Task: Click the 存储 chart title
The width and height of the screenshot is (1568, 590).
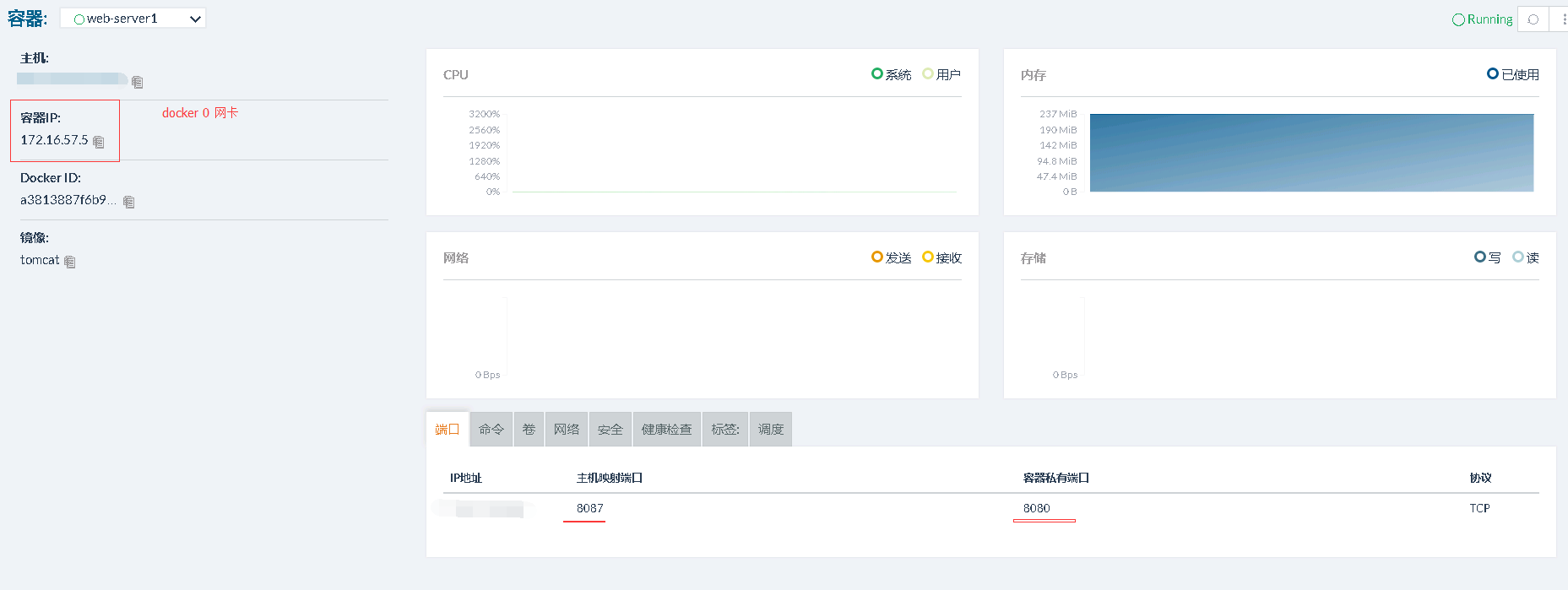Action: pyautogui.click(x=1034, y=258)
